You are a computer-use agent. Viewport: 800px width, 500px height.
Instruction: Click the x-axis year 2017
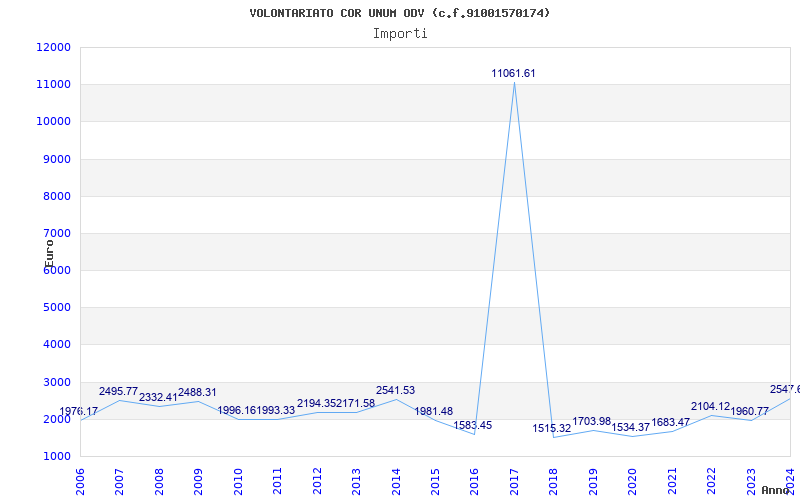514,482
